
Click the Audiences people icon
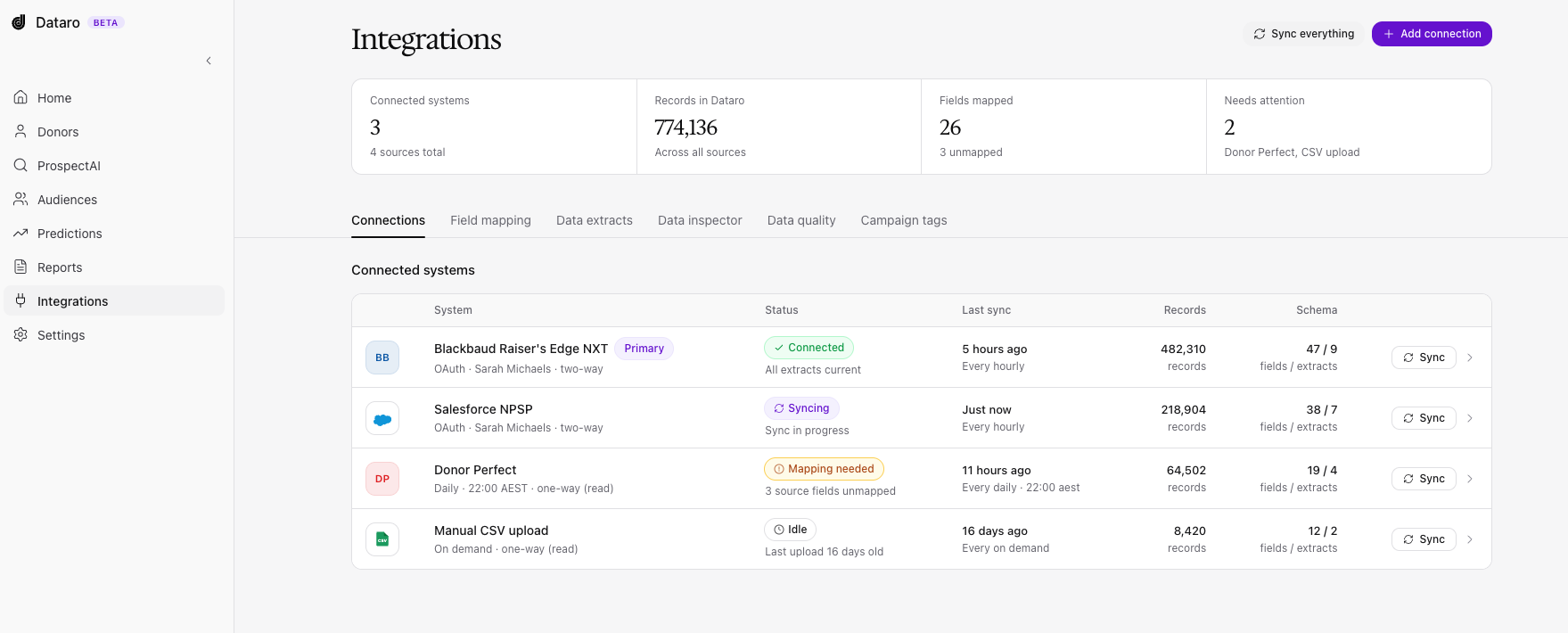coord(21,199)
